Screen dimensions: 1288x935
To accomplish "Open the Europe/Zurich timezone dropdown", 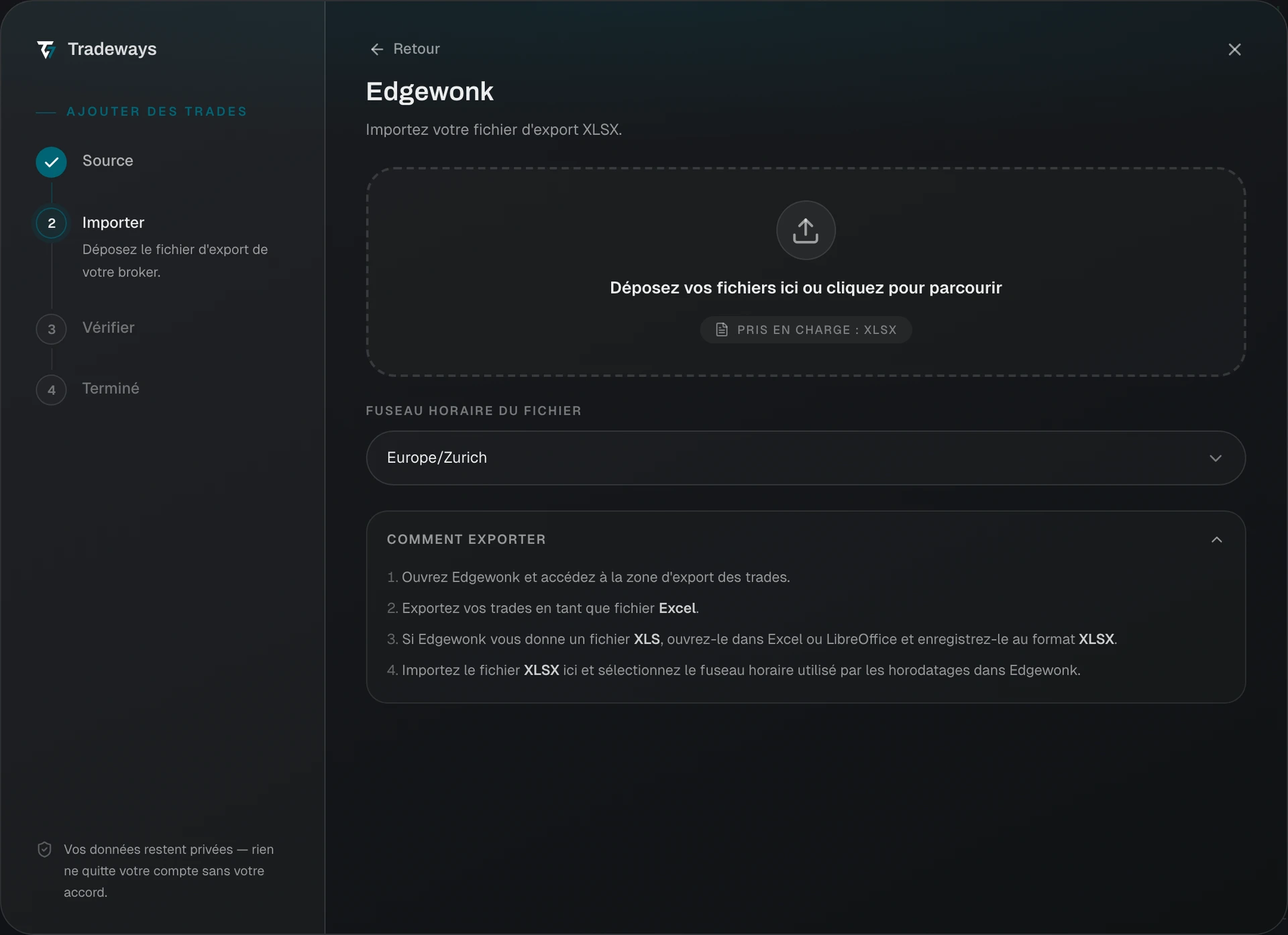I will 806,458.
